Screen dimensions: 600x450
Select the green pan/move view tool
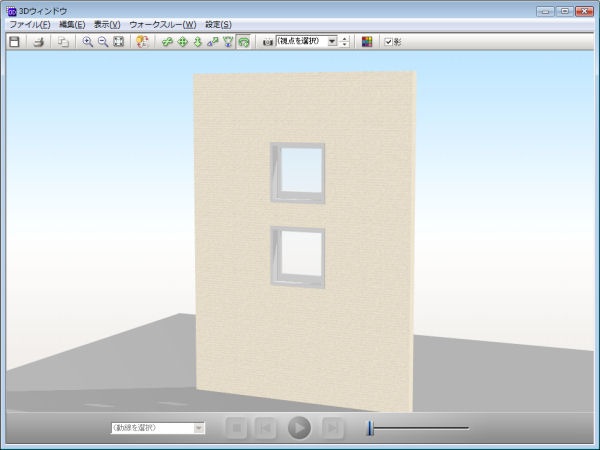pyautogui.click(x=182, y=42)
